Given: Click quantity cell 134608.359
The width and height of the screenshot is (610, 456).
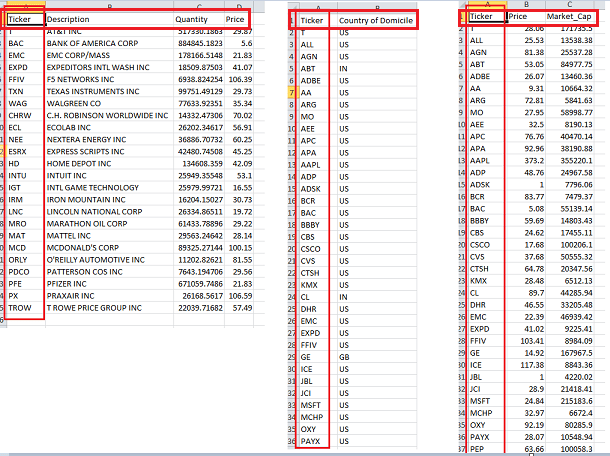Looking at the screenshot, I should (199, 164).
